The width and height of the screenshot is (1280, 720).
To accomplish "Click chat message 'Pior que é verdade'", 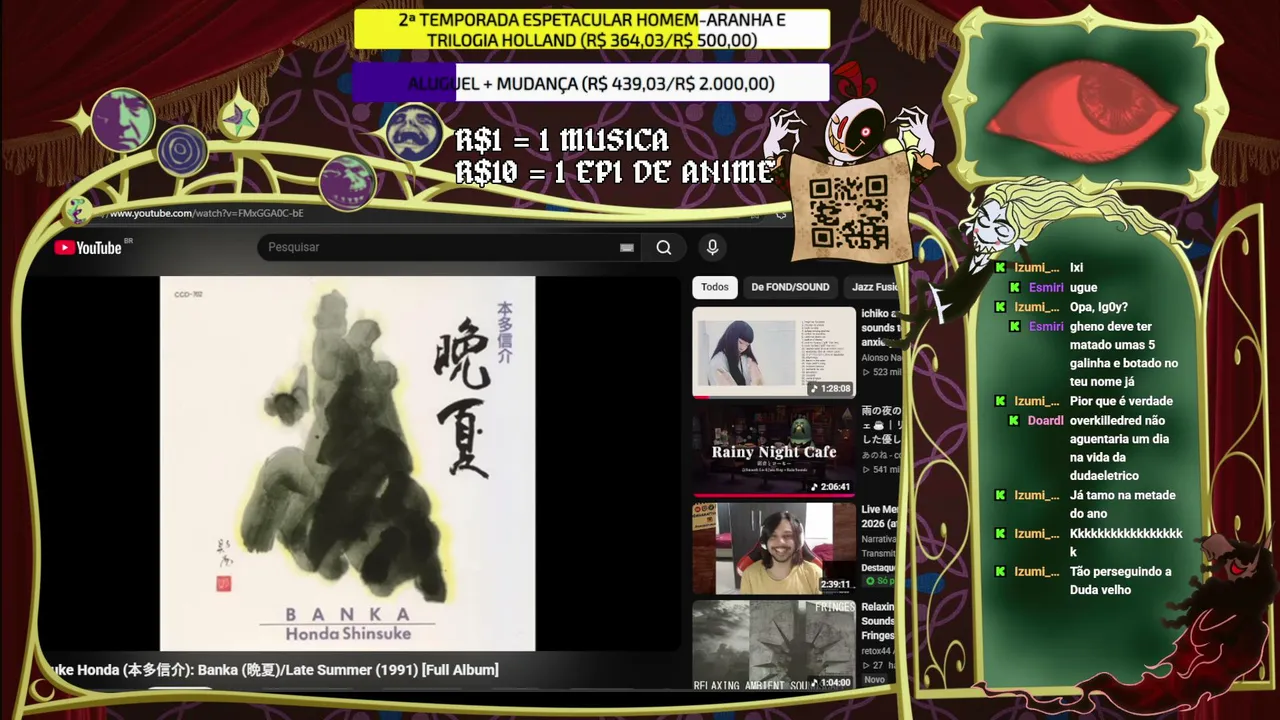I will tap(1121, 402).
